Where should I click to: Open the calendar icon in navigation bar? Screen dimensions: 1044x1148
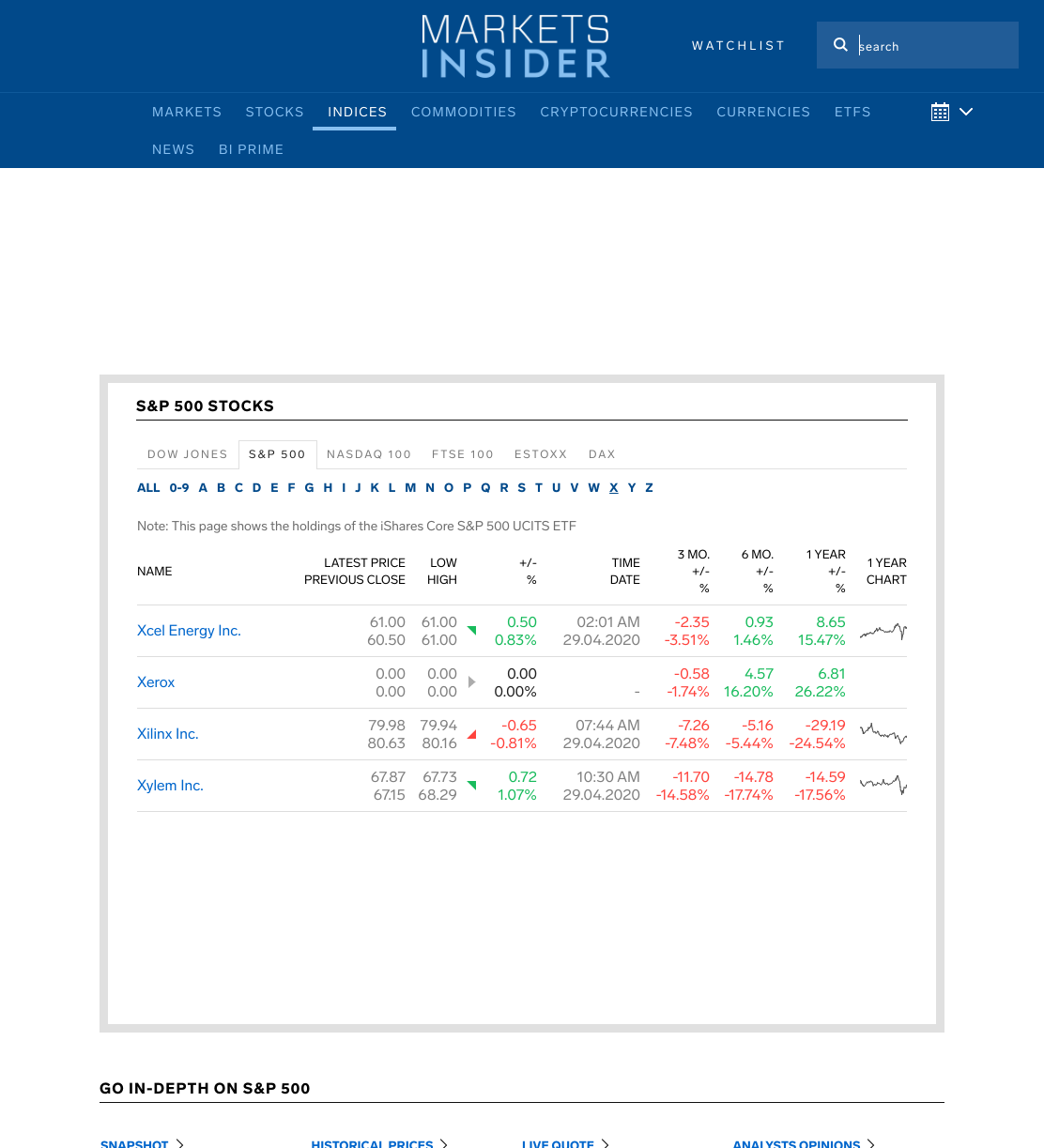(x=940, y=112)
